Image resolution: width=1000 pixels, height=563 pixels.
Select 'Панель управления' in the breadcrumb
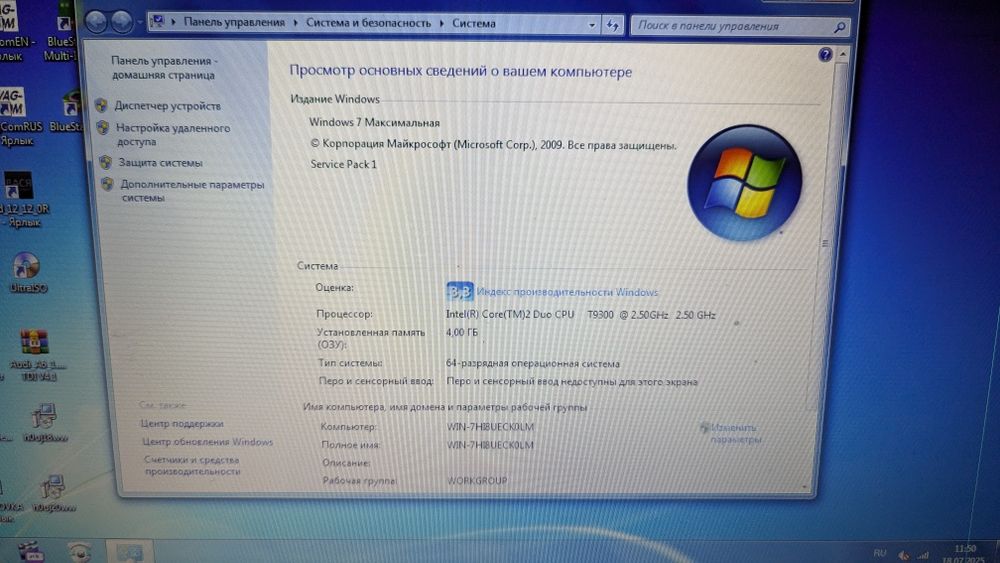[x=234, y=22]
